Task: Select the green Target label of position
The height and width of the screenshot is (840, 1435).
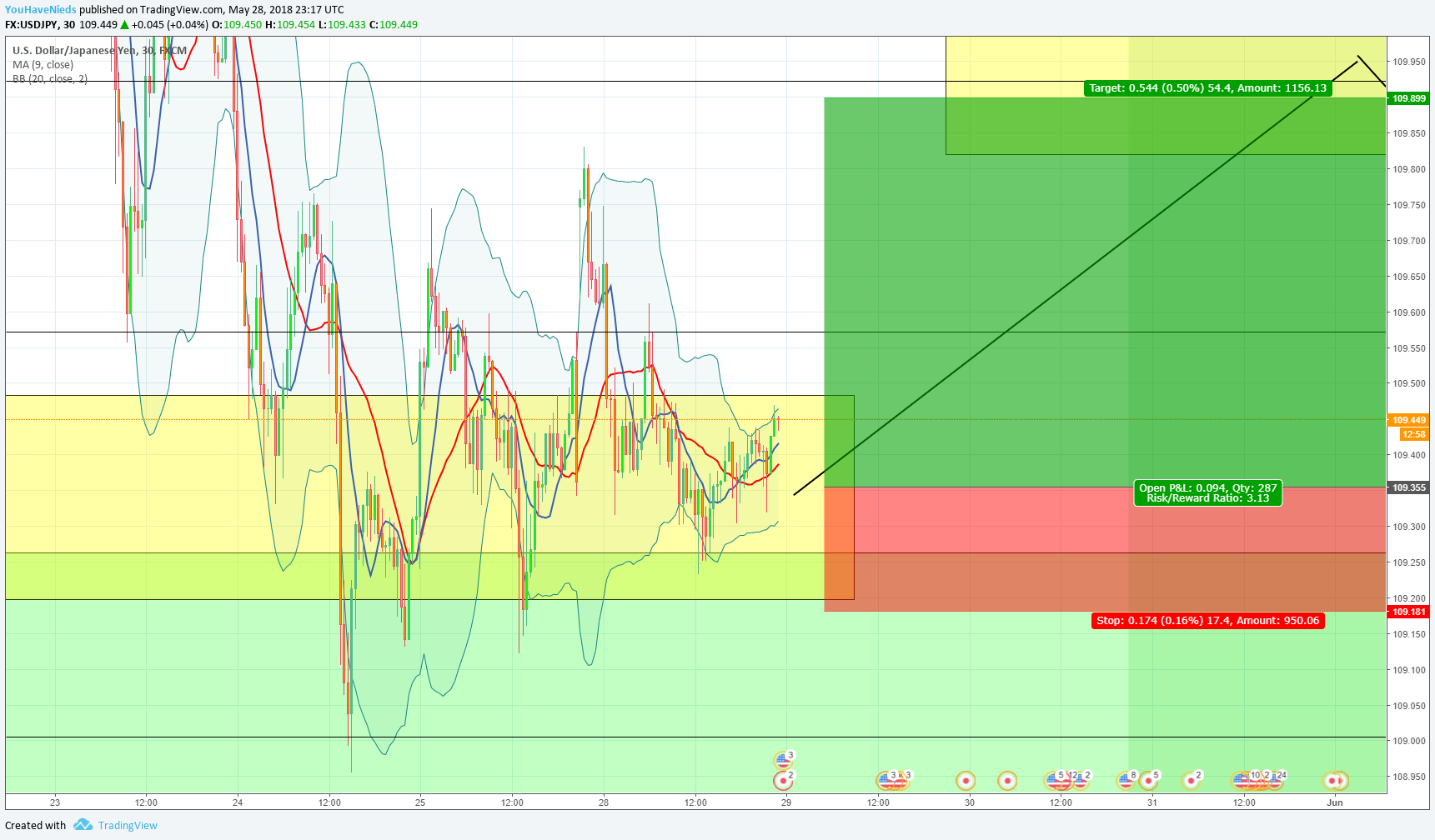Action: click(x=1207, y=87)
